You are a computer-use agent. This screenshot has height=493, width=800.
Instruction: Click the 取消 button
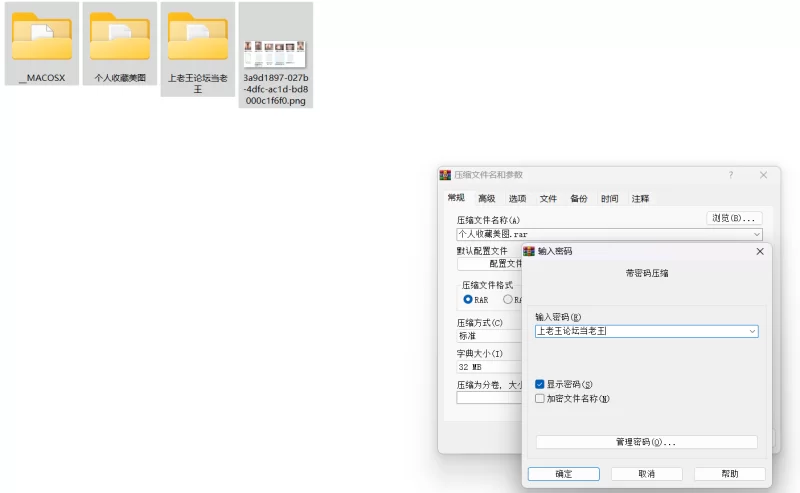pos(646,474)
